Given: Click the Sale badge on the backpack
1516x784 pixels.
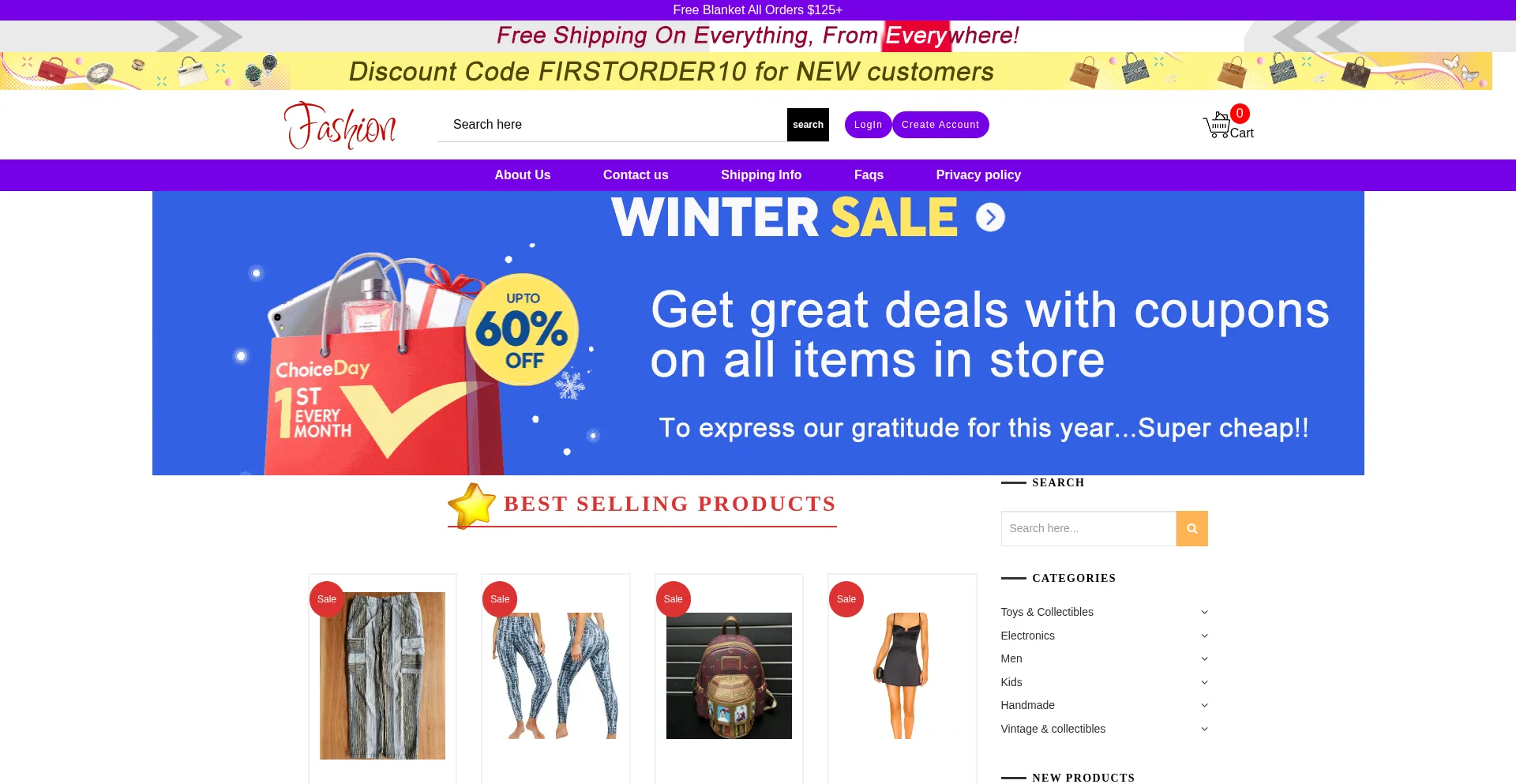Looking at the screenshot, I should pyautogui.click(x=674, y=599).
